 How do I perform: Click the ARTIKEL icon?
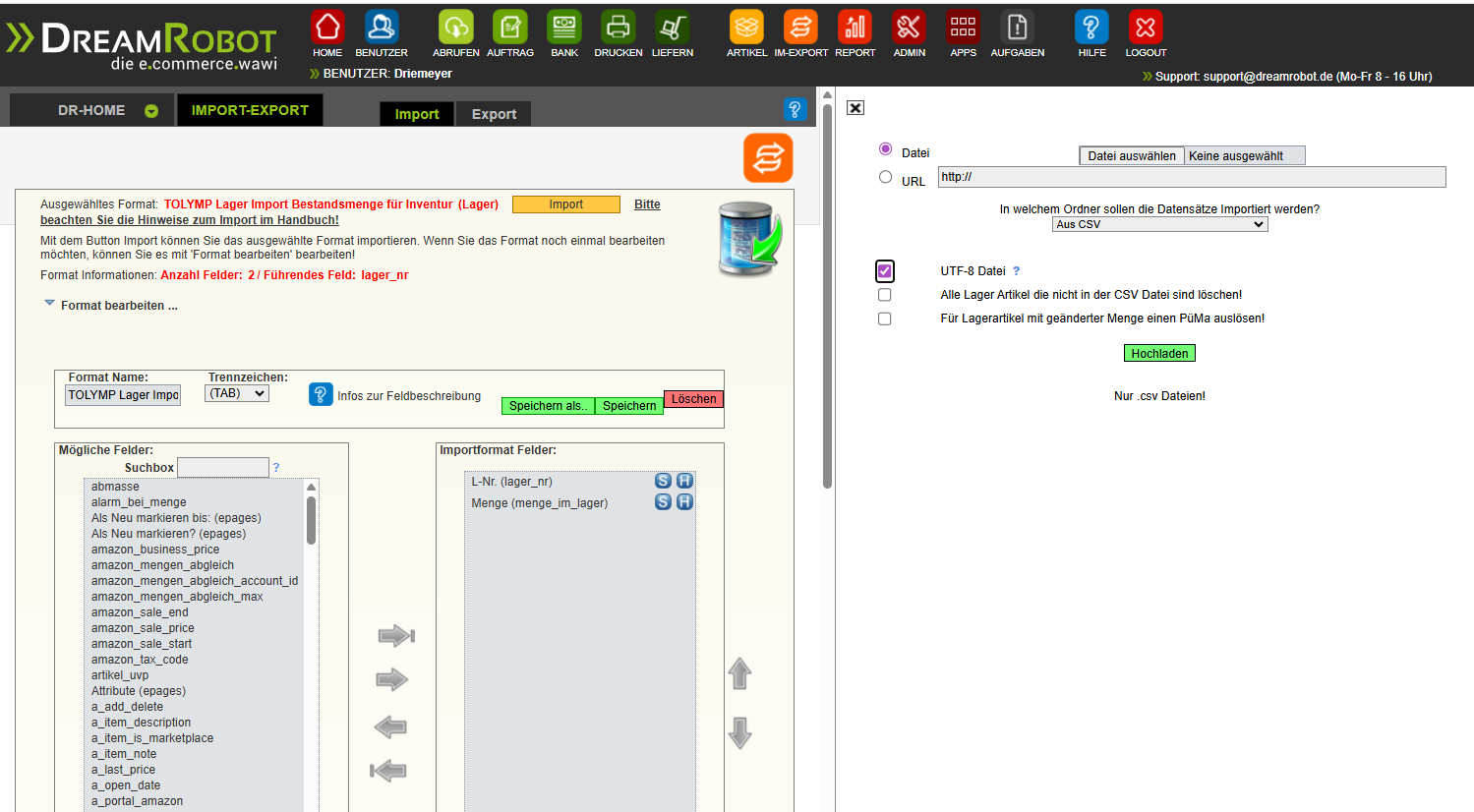745,29
